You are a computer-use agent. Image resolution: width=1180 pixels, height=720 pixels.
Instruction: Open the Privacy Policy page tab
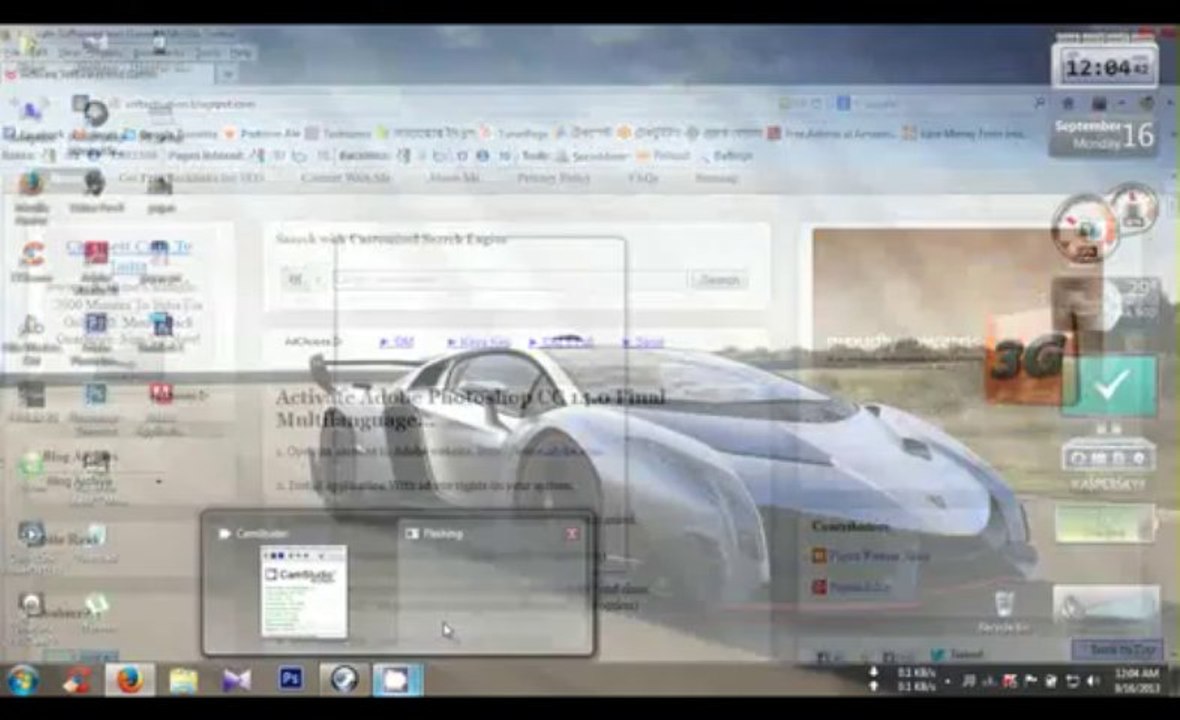pos(553,178)
